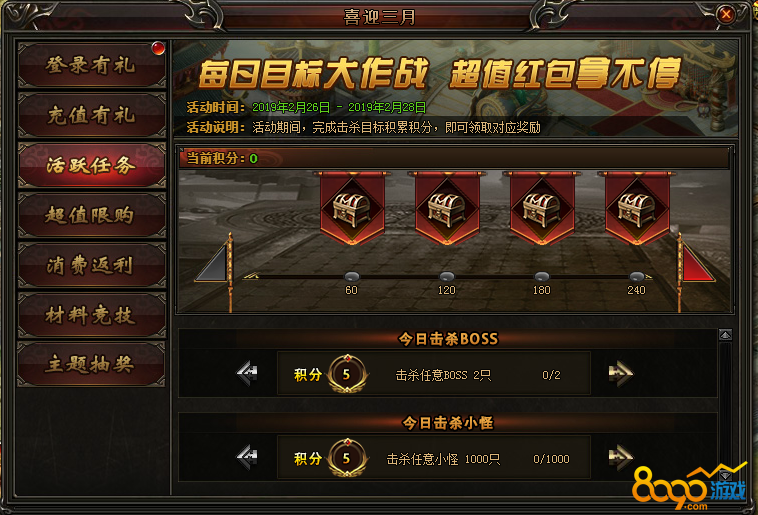Click right arrow in 今日击杀BOSS row
This screenshot has height=515, width=758.
pyautogui.click(x=620, y=373)
